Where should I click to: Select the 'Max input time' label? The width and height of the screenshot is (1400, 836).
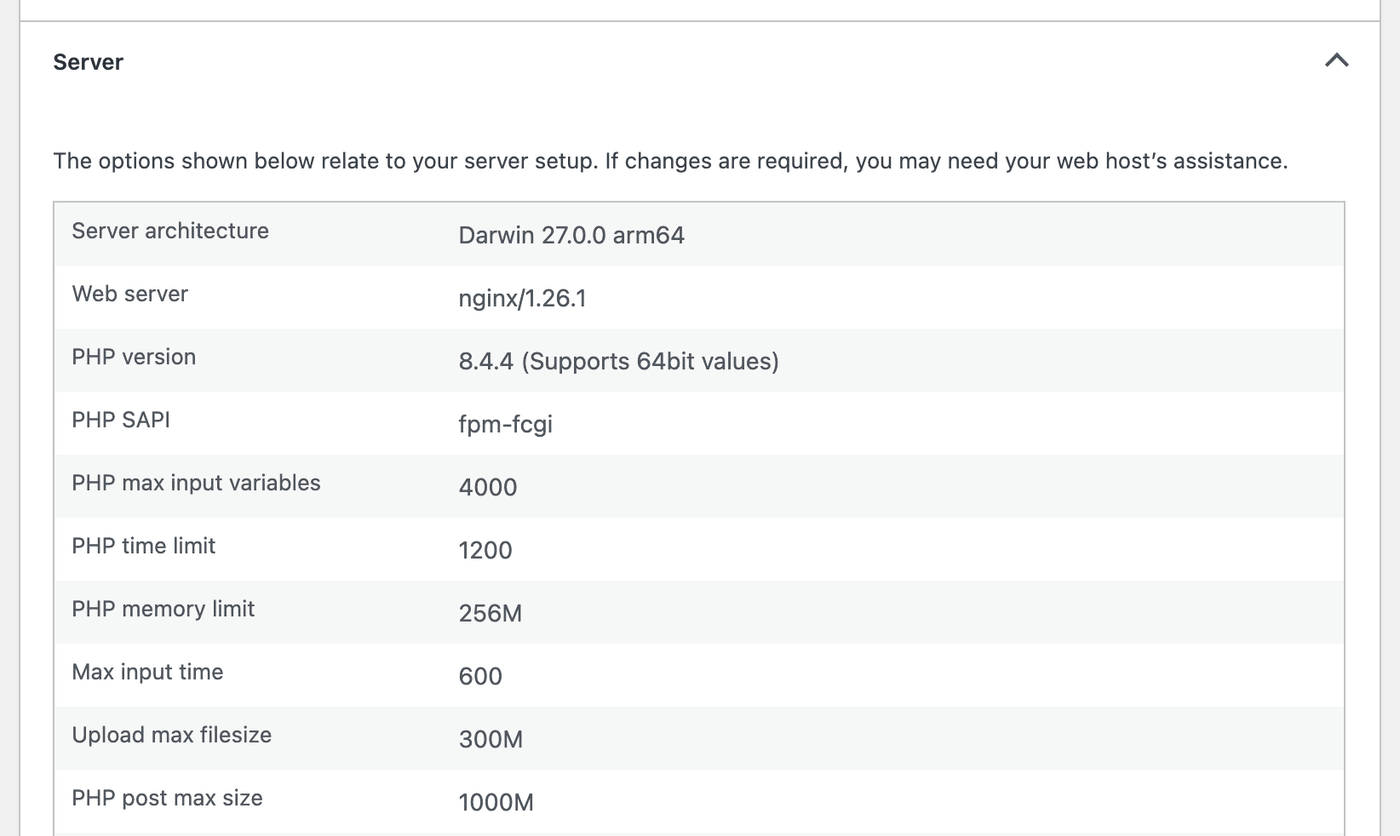click(147, 672)
